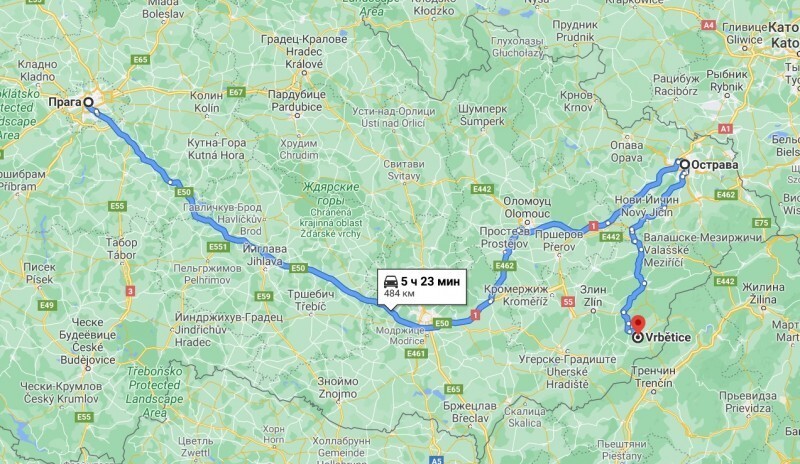Click the red Vrbětice destination pin
This screenshot has width=800, height=464.
tap(638, 325)
